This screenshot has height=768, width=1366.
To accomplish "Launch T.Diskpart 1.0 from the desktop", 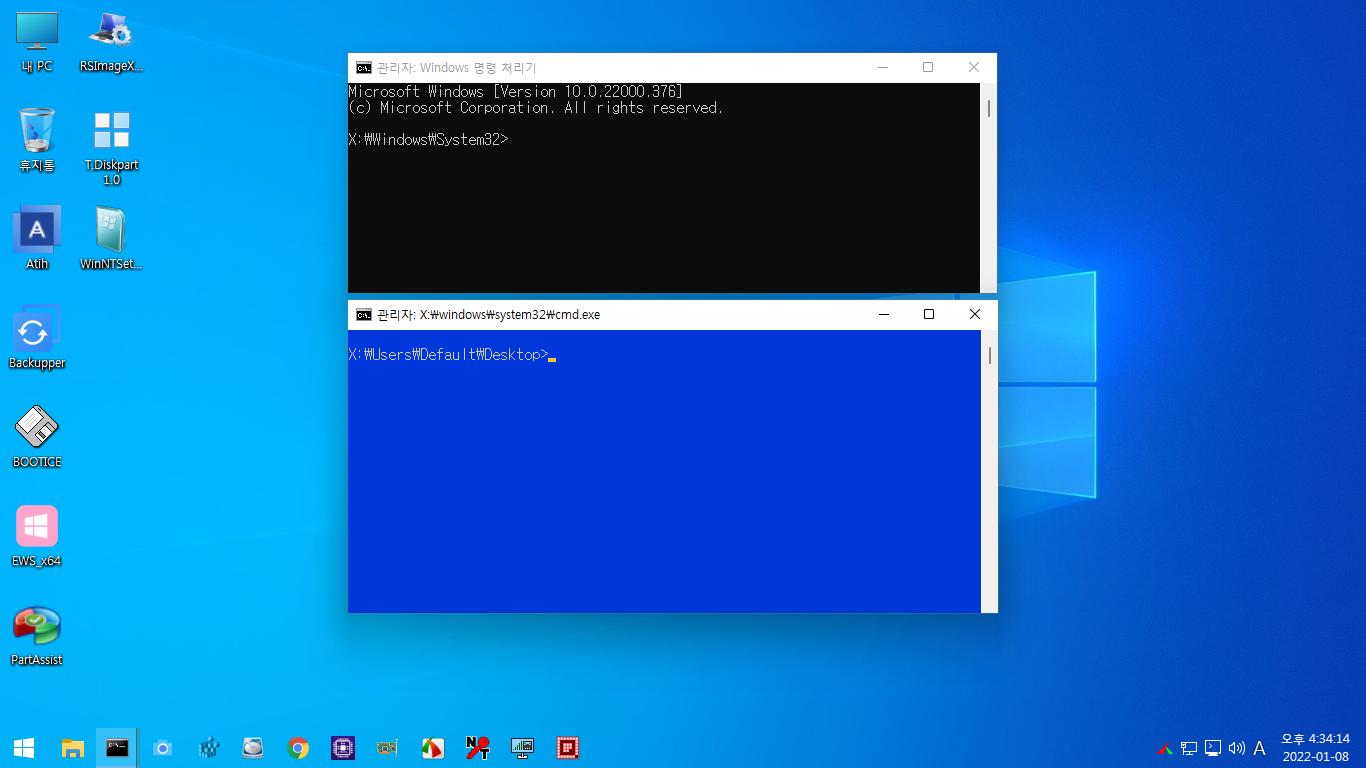I will point(111,147).
